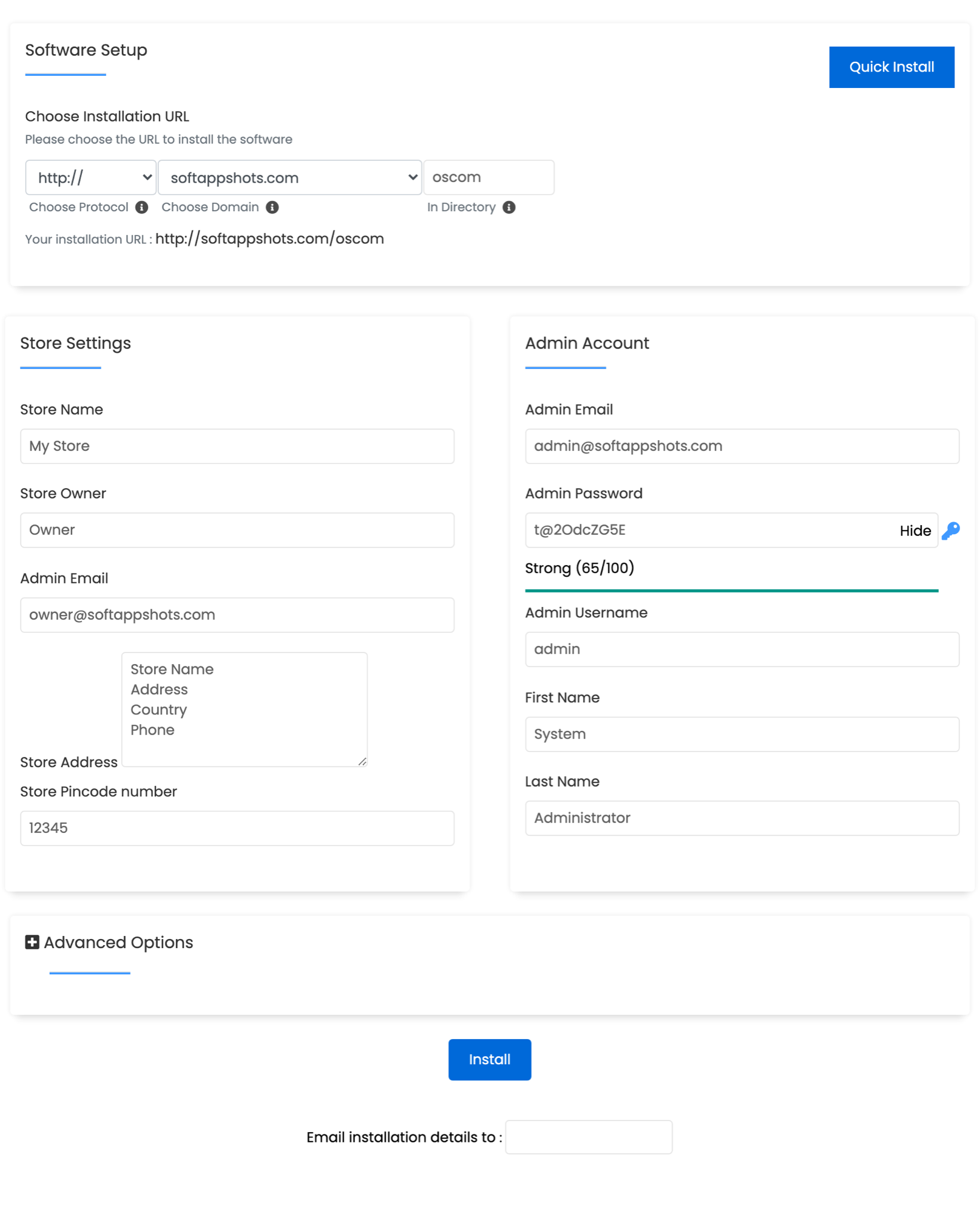Click the Quick Install button
The image size is (980, 1214).
coord(891,67)
